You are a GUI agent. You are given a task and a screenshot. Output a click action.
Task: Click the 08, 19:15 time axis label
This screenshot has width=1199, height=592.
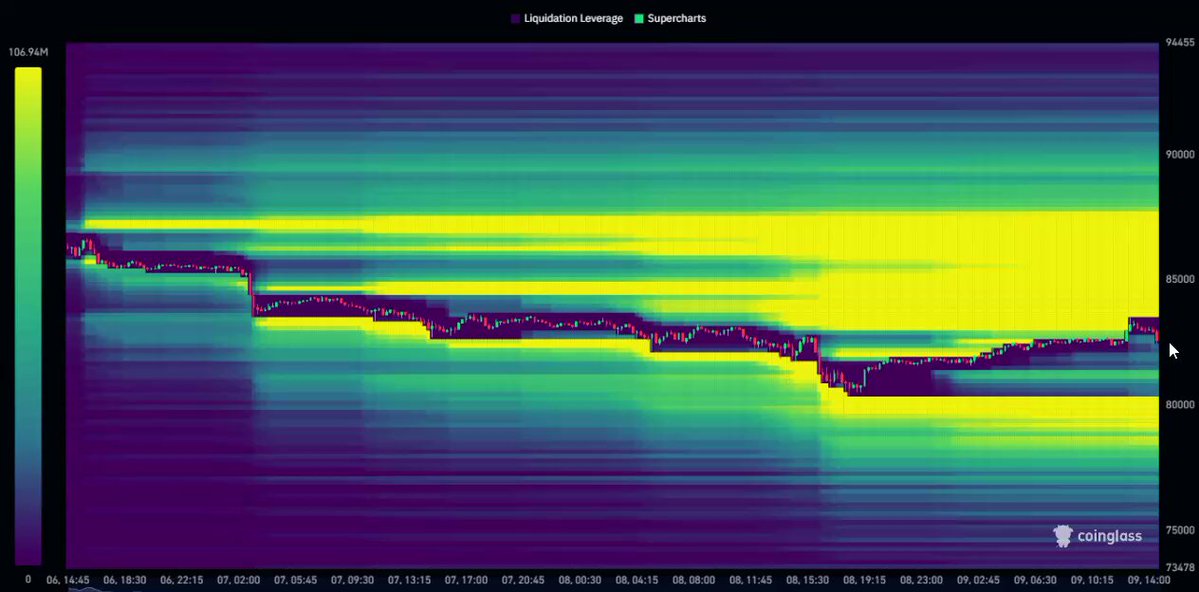pyautogui.click(x=863, y=581)
